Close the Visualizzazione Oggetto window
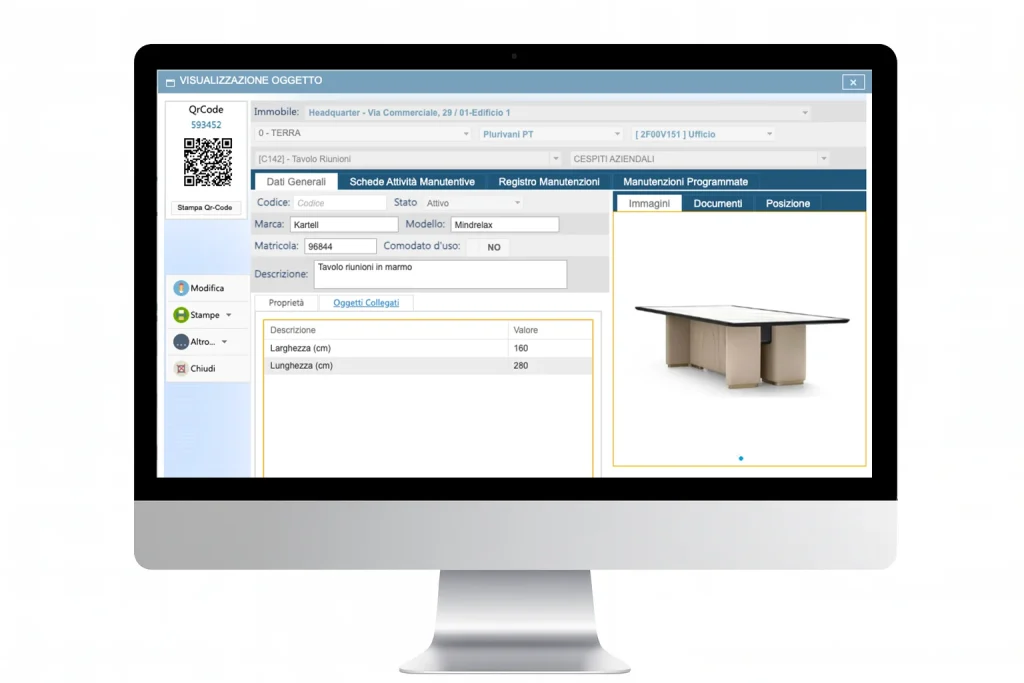The image size is (1024, 683). click(853, 82)
